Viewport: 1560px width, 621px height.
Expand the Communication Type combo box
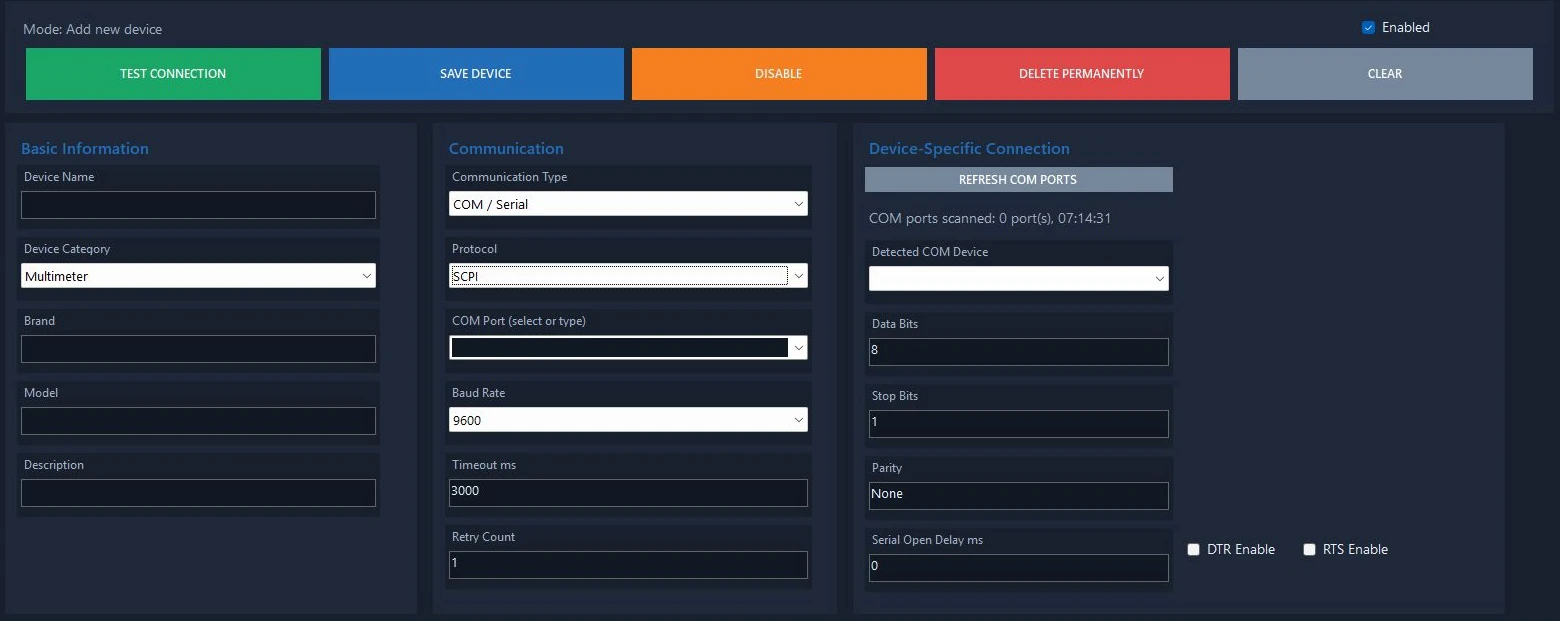tap(628, 204)
